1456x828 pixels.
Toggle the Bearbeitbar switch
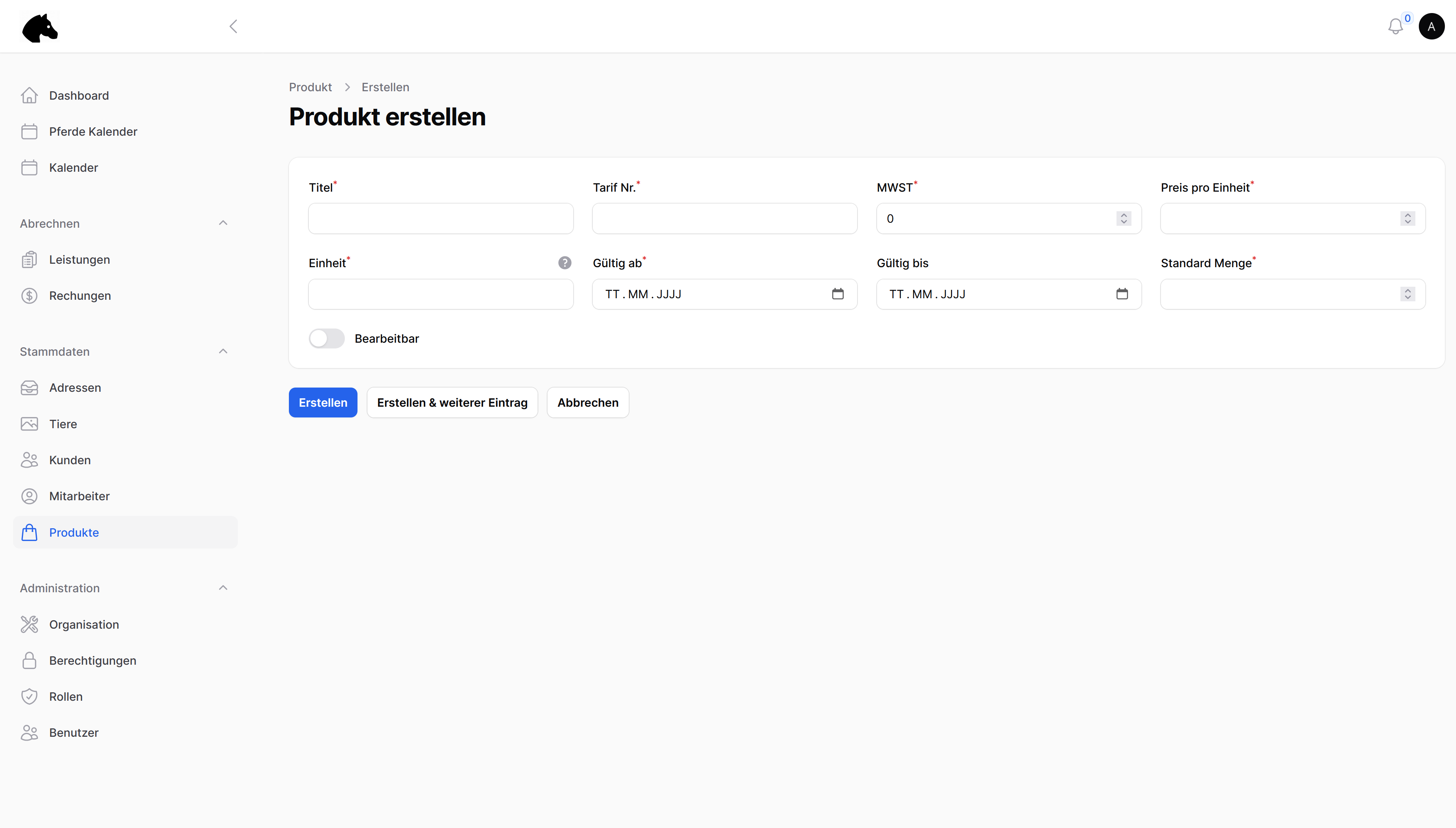[x=326, y=338]
